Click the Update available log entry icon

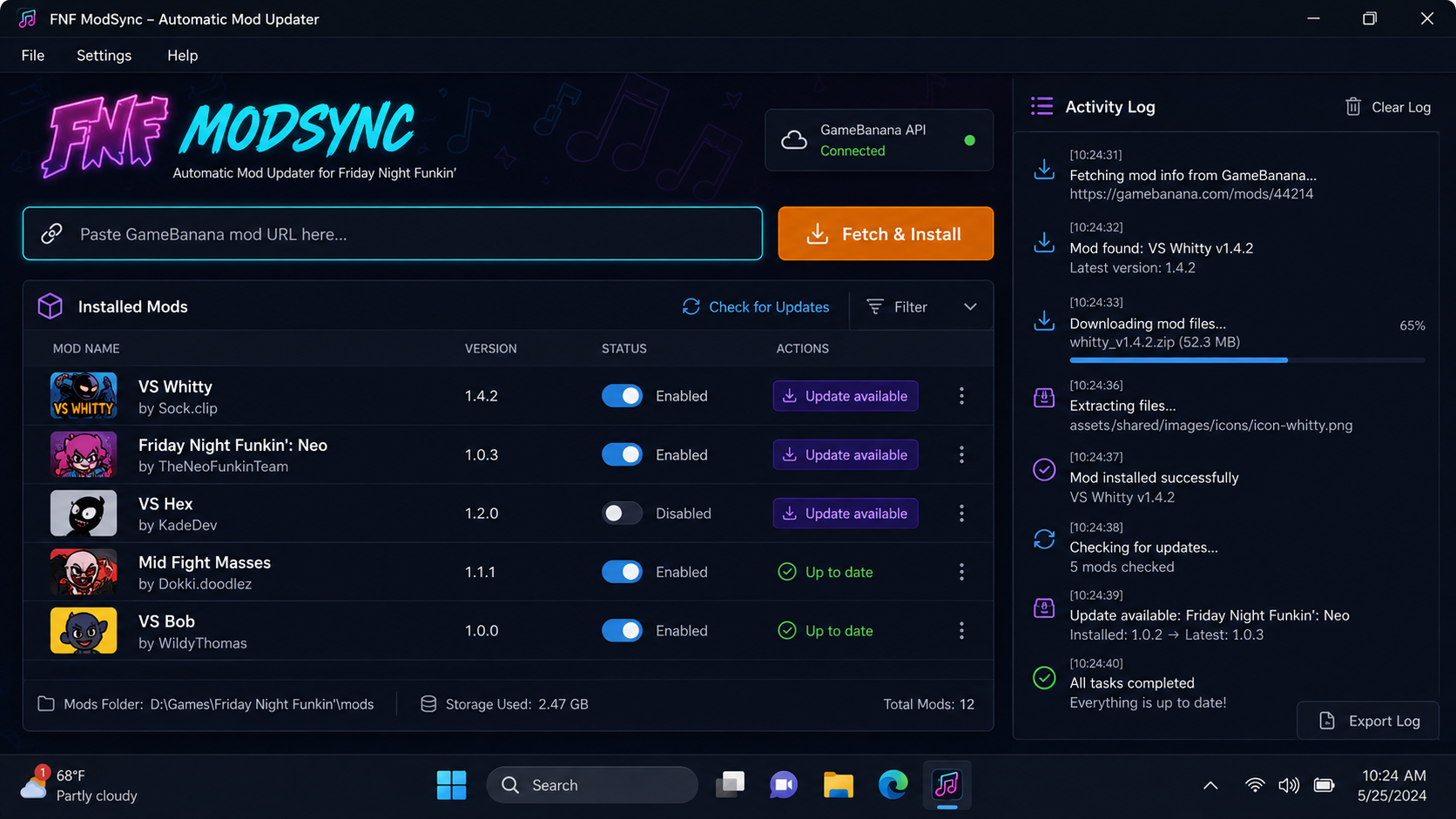(1043, 608)
